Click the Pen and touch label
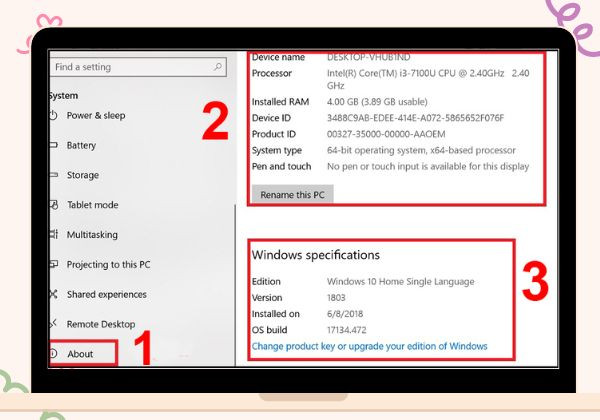This screenshot has height=420, width=600. [282, 166]
